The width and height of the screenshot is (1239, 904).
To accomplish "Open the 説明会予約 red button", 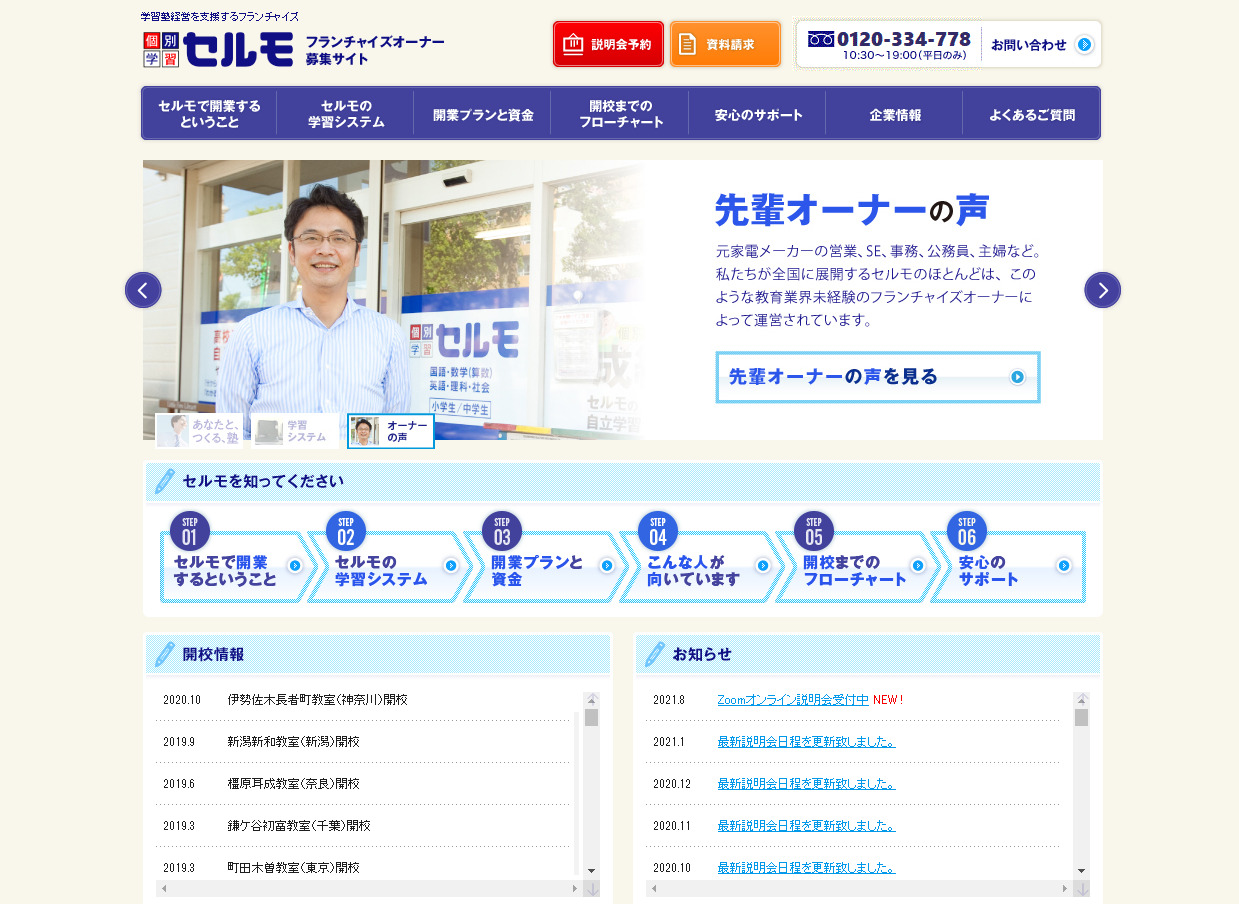I will pyautogui.click(x=608, y=44).
